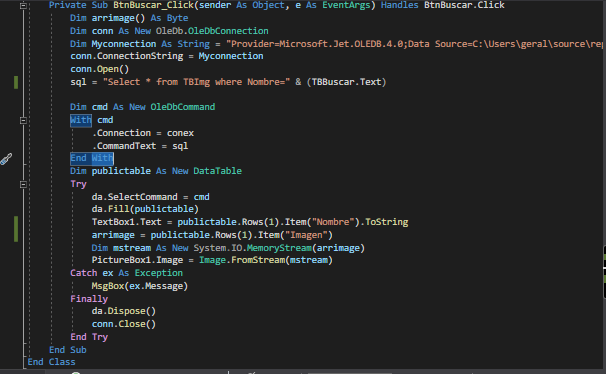Click da.Fill(publictable) call
This screenshot has height=374, width=606.
click(145, 209)
